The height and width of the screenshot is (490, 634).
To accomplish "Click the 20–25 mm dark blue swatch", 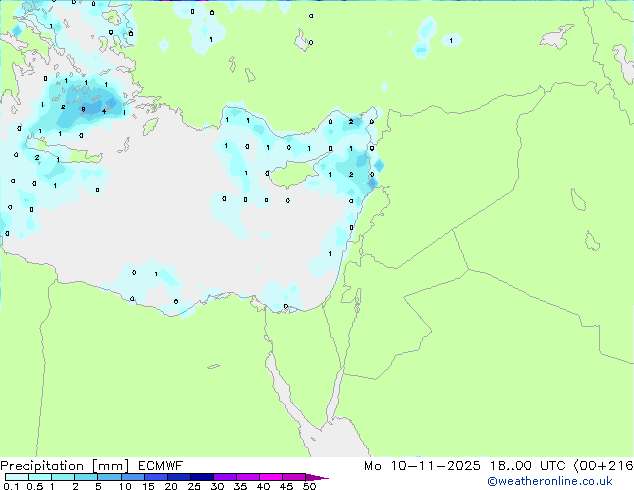I will pos(178,477).
